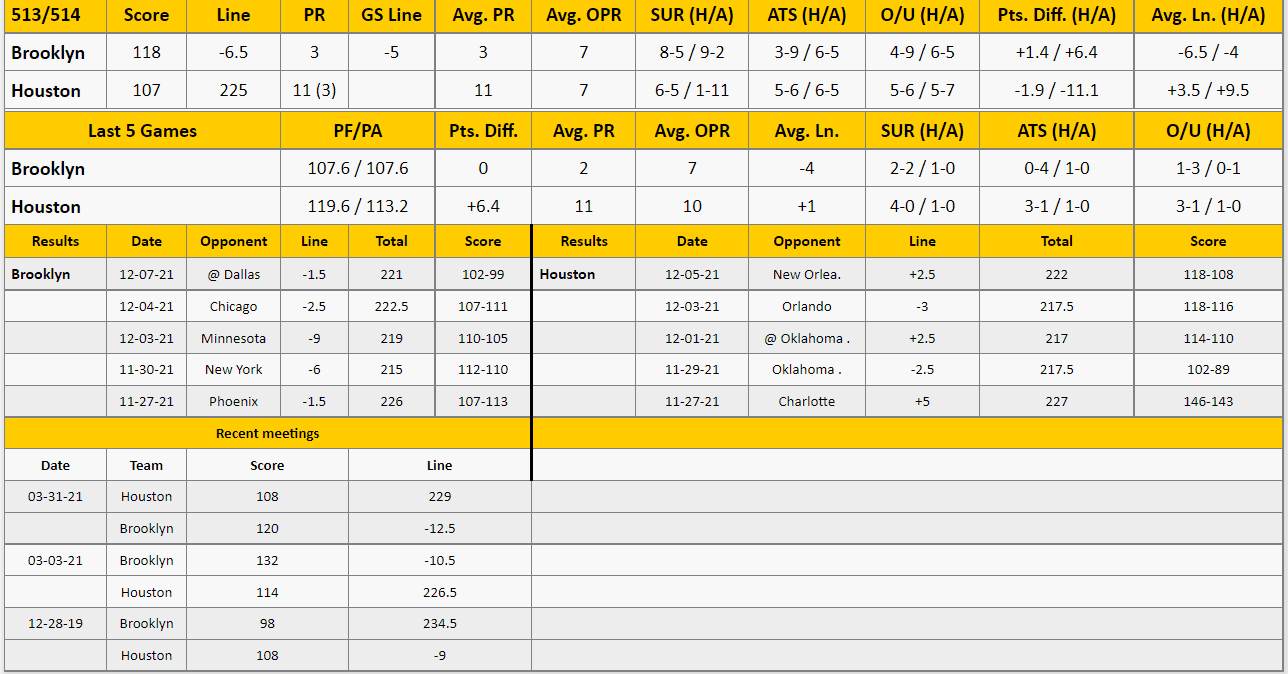Image resolution: width=1288 pixels, height=674 pixels.
Task: Click the Team column header in Recent meetings
Action: 146,465
